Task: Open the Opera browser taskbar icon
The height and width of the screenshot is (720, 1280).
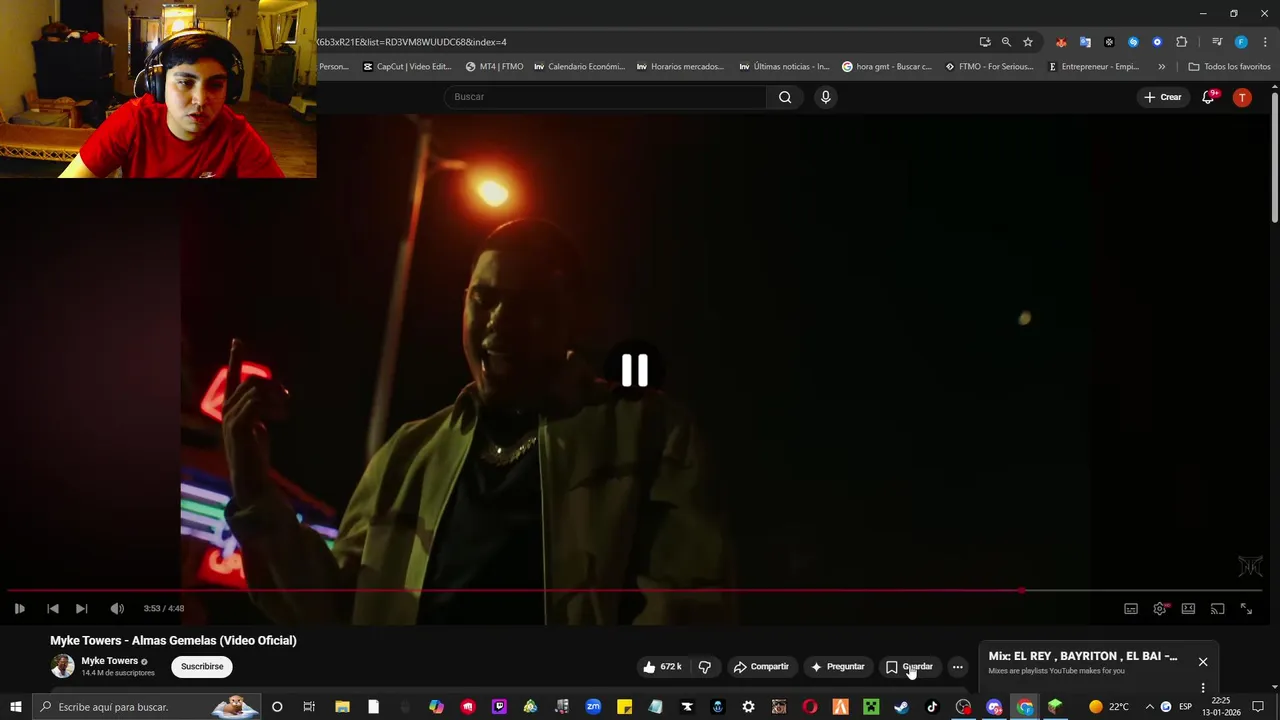Action: point(809,707)
